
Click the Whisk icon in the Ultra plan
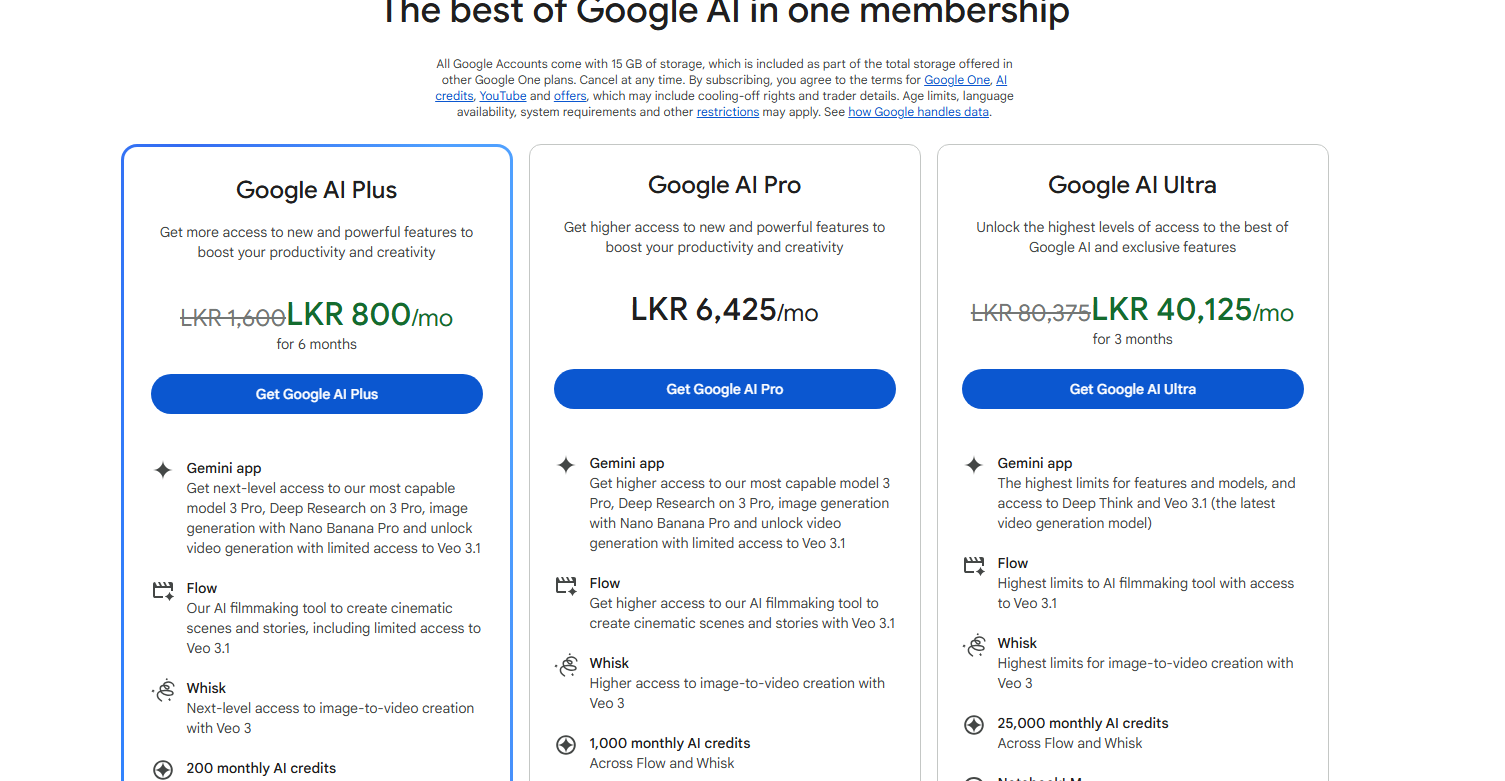pos(974,645)
